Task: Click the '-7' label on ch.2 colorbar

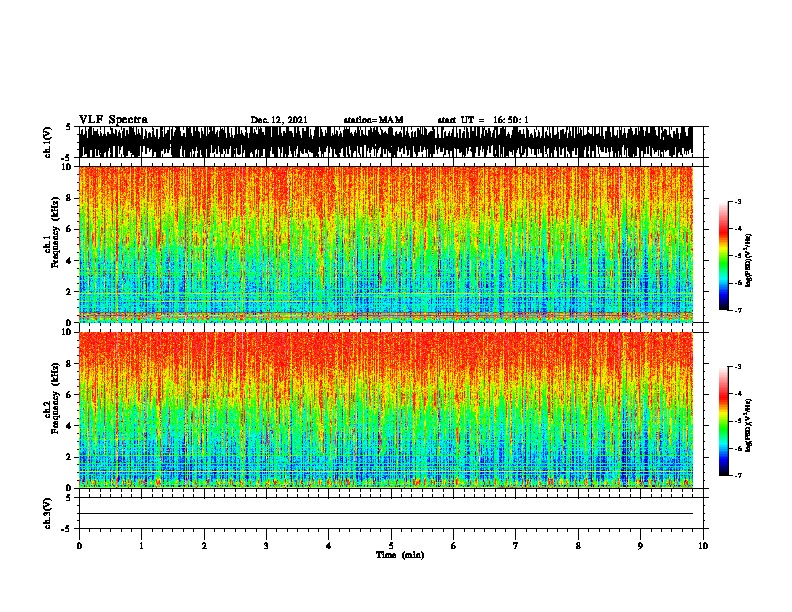Action: coord(738,476)
